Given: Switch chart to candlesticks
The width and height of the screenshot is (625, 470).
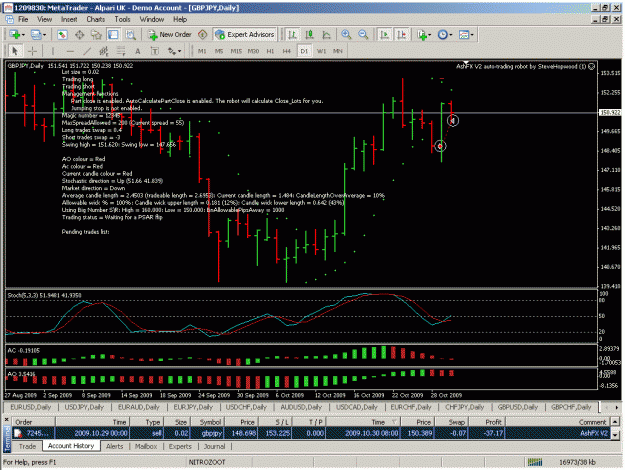Looking at the screenshot, I should [x=309, y=35].
